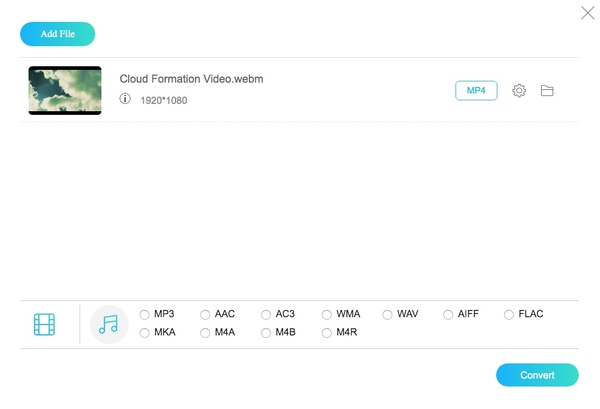
Task: Choose WAV audio format
Action: click(x=387, y=314)
